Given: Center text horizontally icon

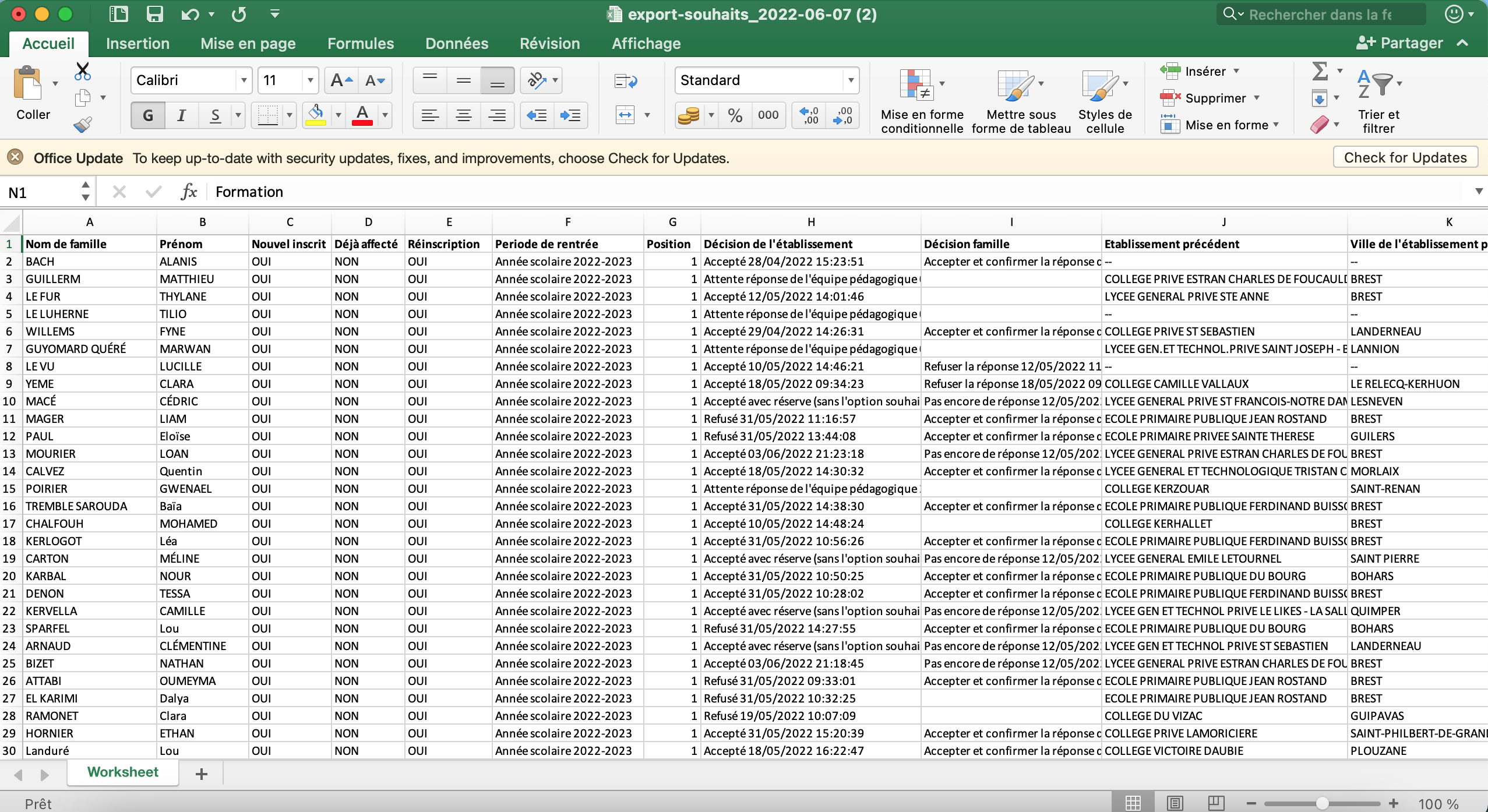Looking at the screenshot, I should [x=464, y=115].
